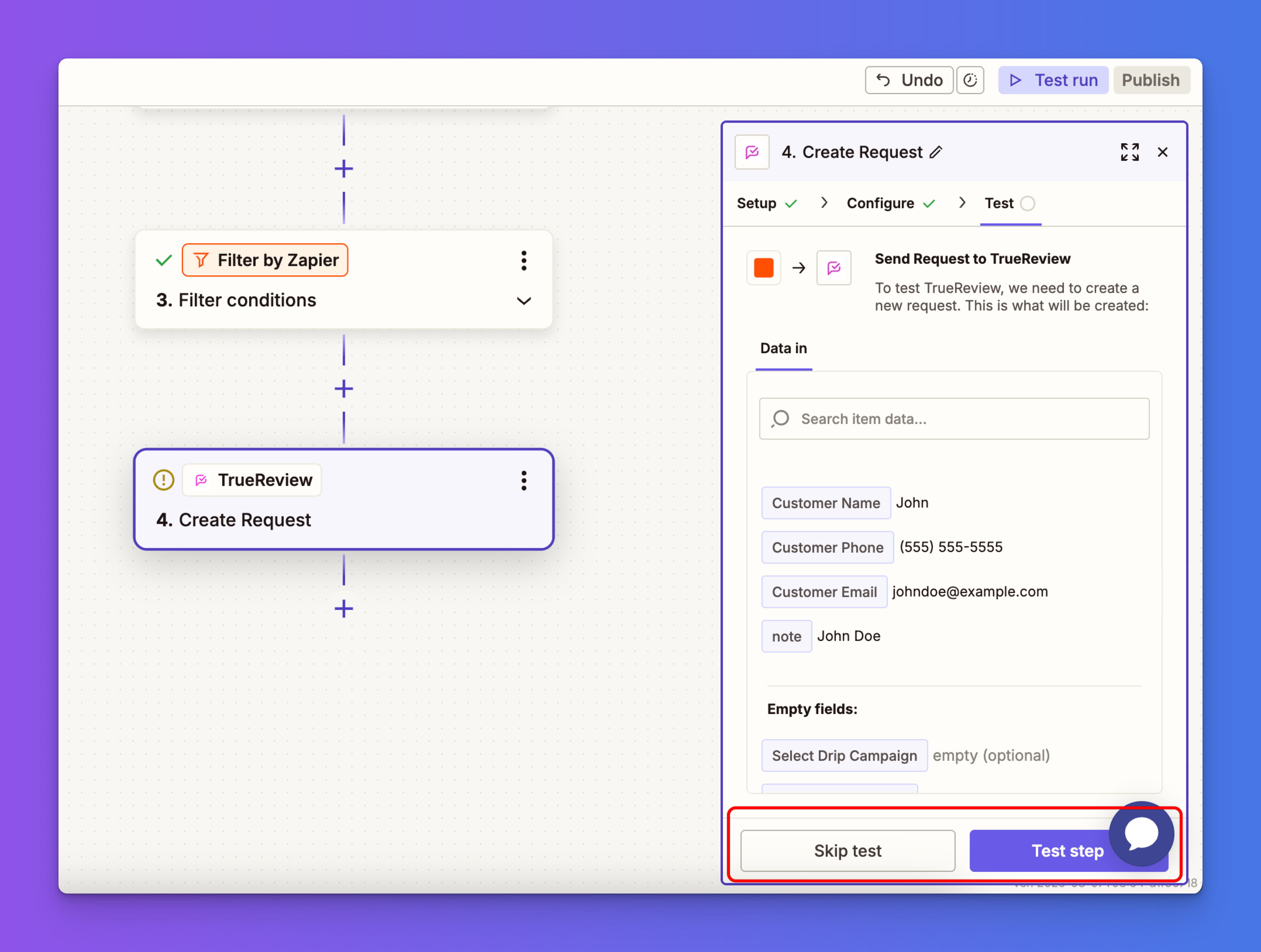Add a step below Create Request
Screen dimensions: 1261x952
coord(344,609)
